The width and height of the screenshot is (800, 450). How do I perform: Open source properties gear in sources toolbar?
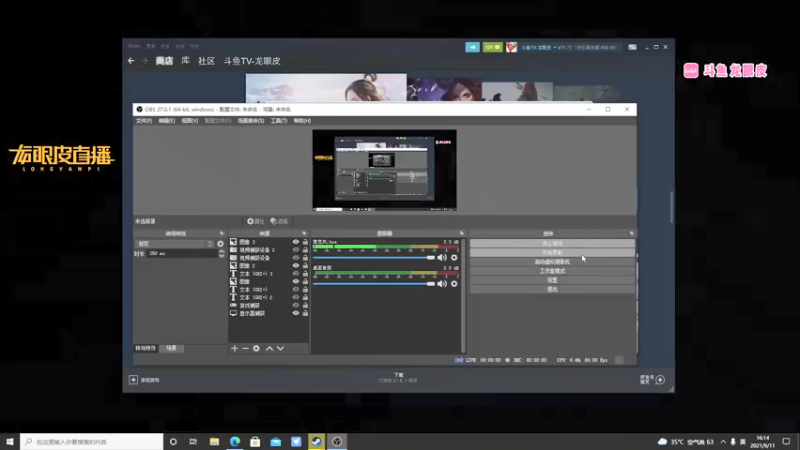pos(256,348)
